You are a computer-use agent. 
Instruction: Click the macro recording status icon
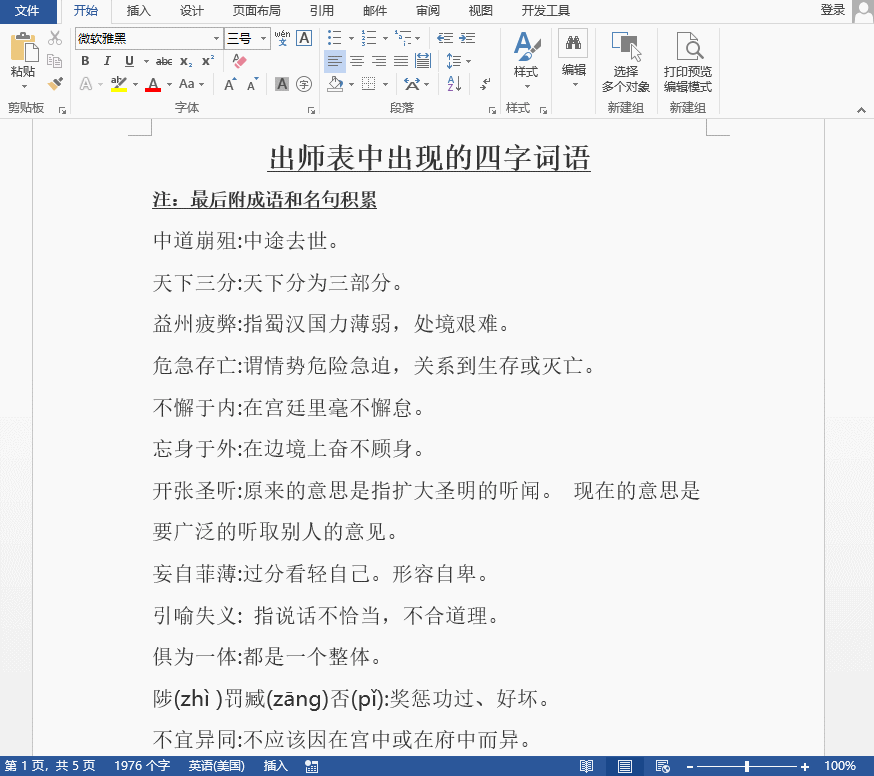(x=312, y=767)
